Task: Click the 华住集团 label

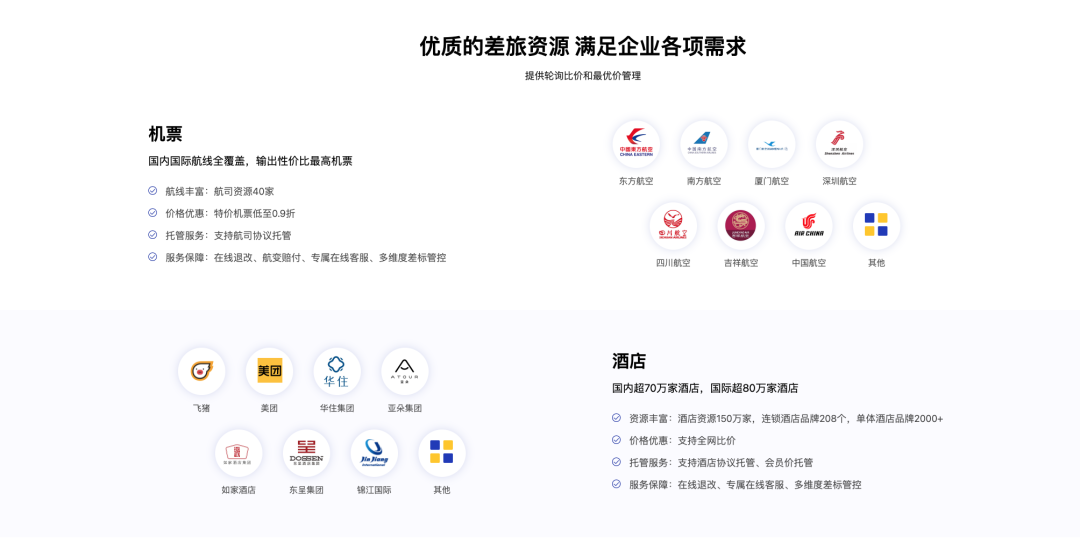Action: pyautogui.click(x=337, y=408)
